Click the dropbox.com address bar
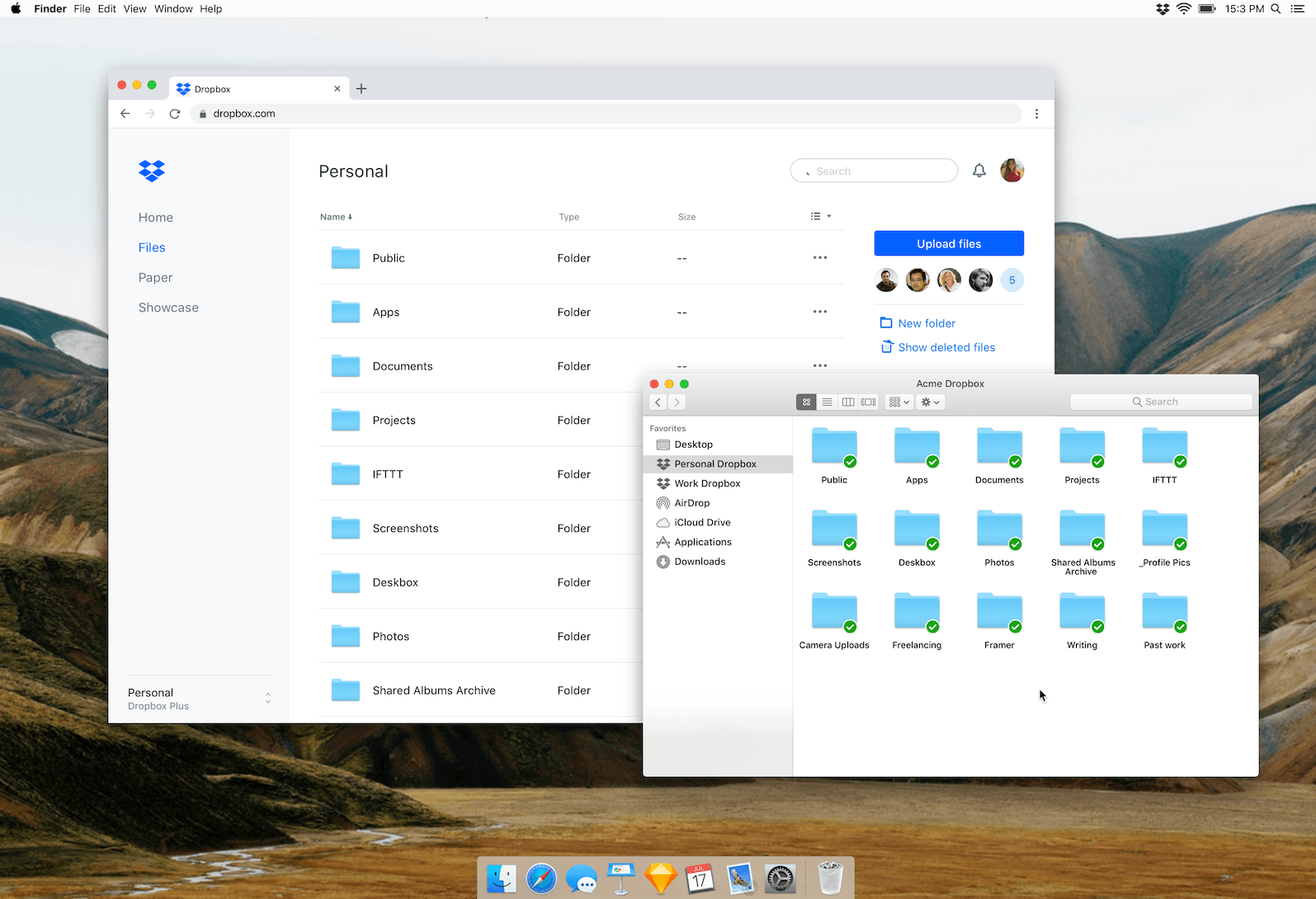 tap(606, 114)
